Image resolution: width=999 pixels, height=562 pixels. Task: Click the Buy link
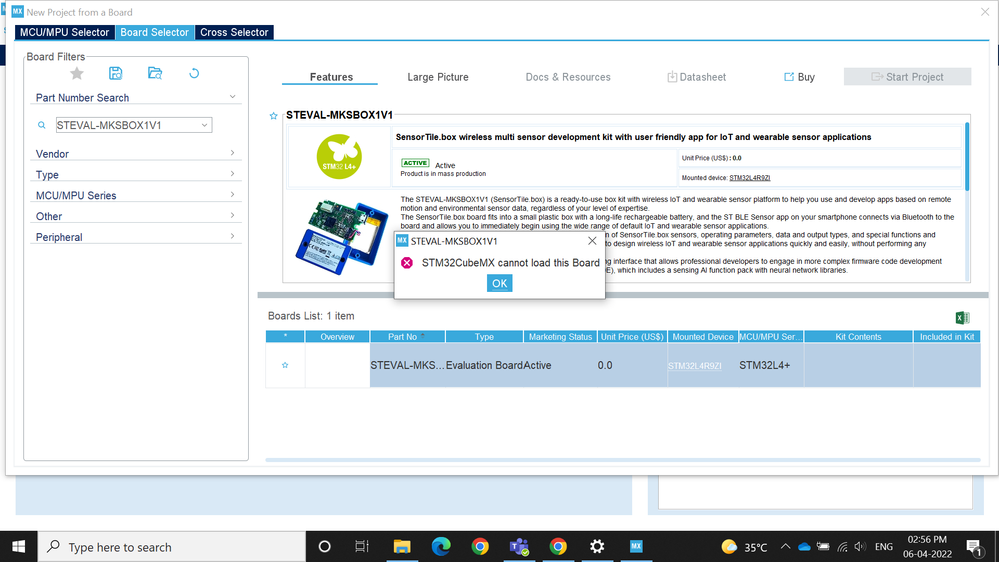pyautogui.click(x=799, y=77)
